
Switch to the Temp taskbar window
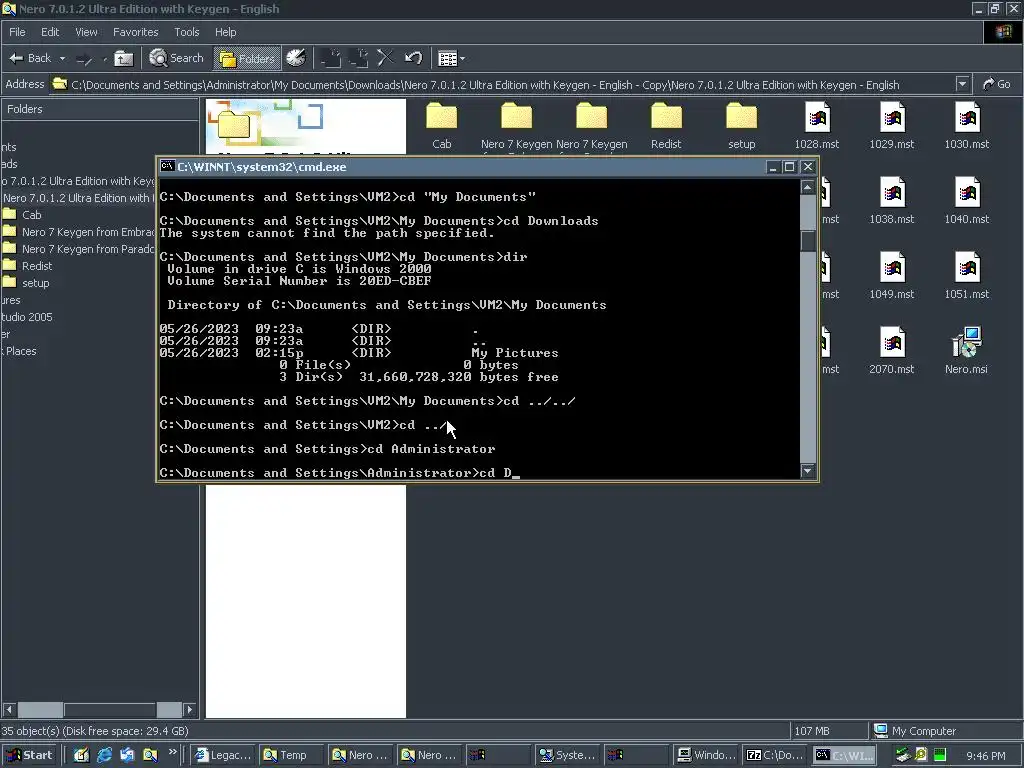coord(291,755)
